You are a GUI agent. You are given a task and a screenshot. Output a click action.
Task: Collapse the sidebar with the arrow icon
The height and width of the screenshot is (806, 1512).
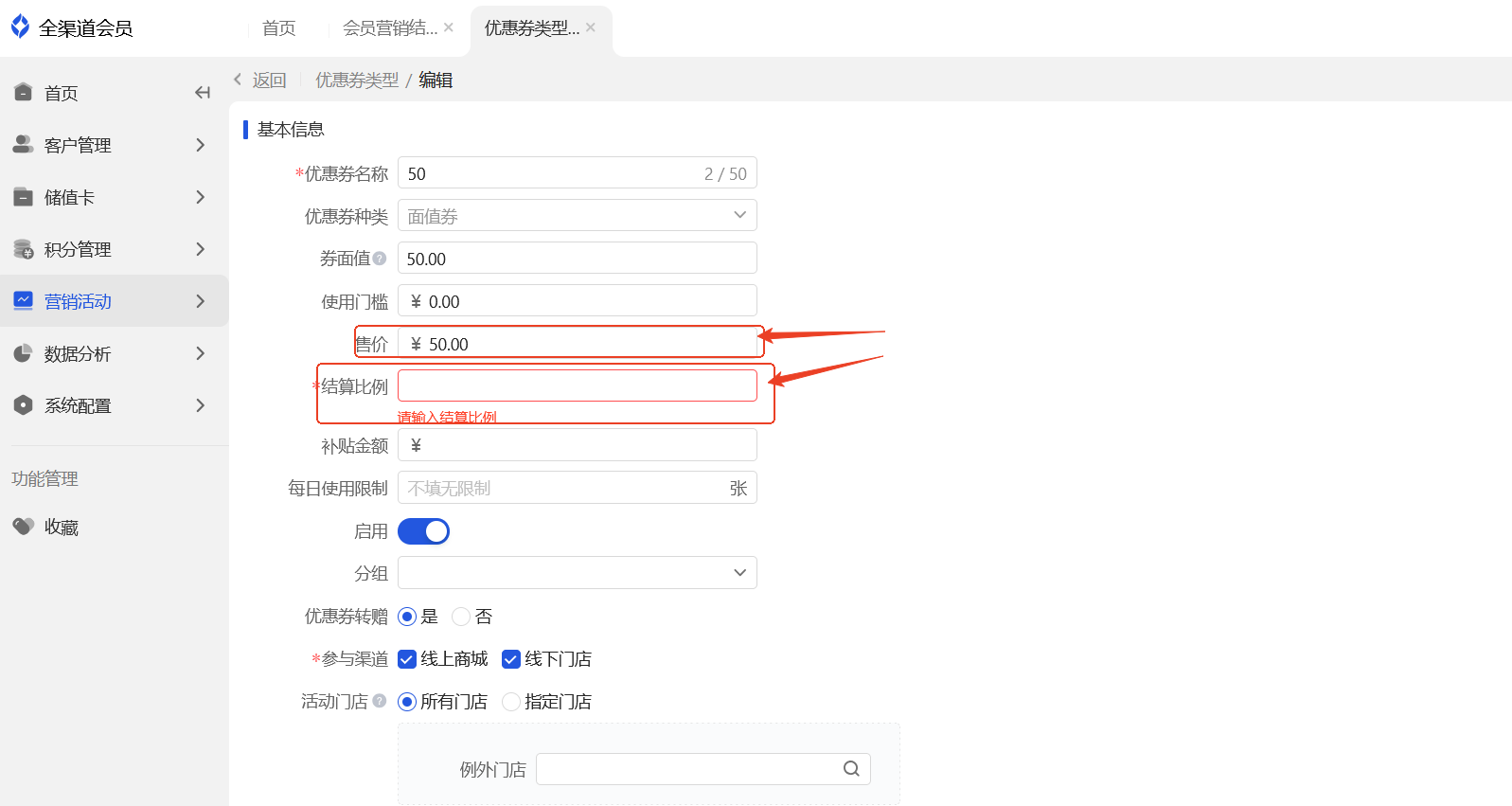(202, 93)
